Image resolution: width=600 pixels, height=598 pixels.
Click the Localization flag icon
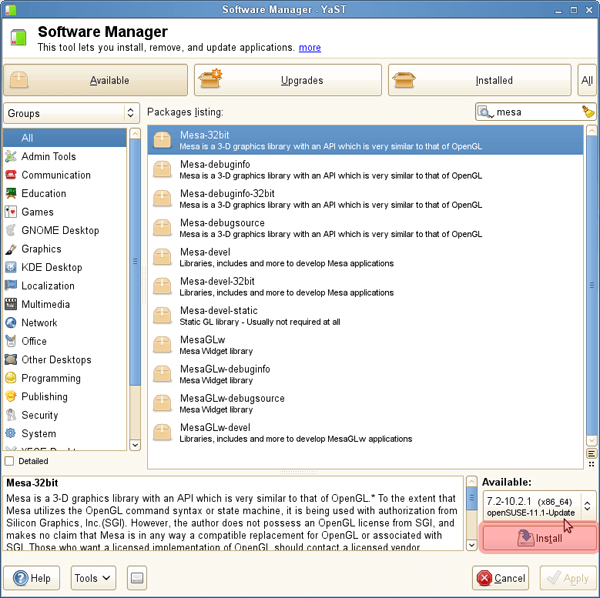pos(11,285)
